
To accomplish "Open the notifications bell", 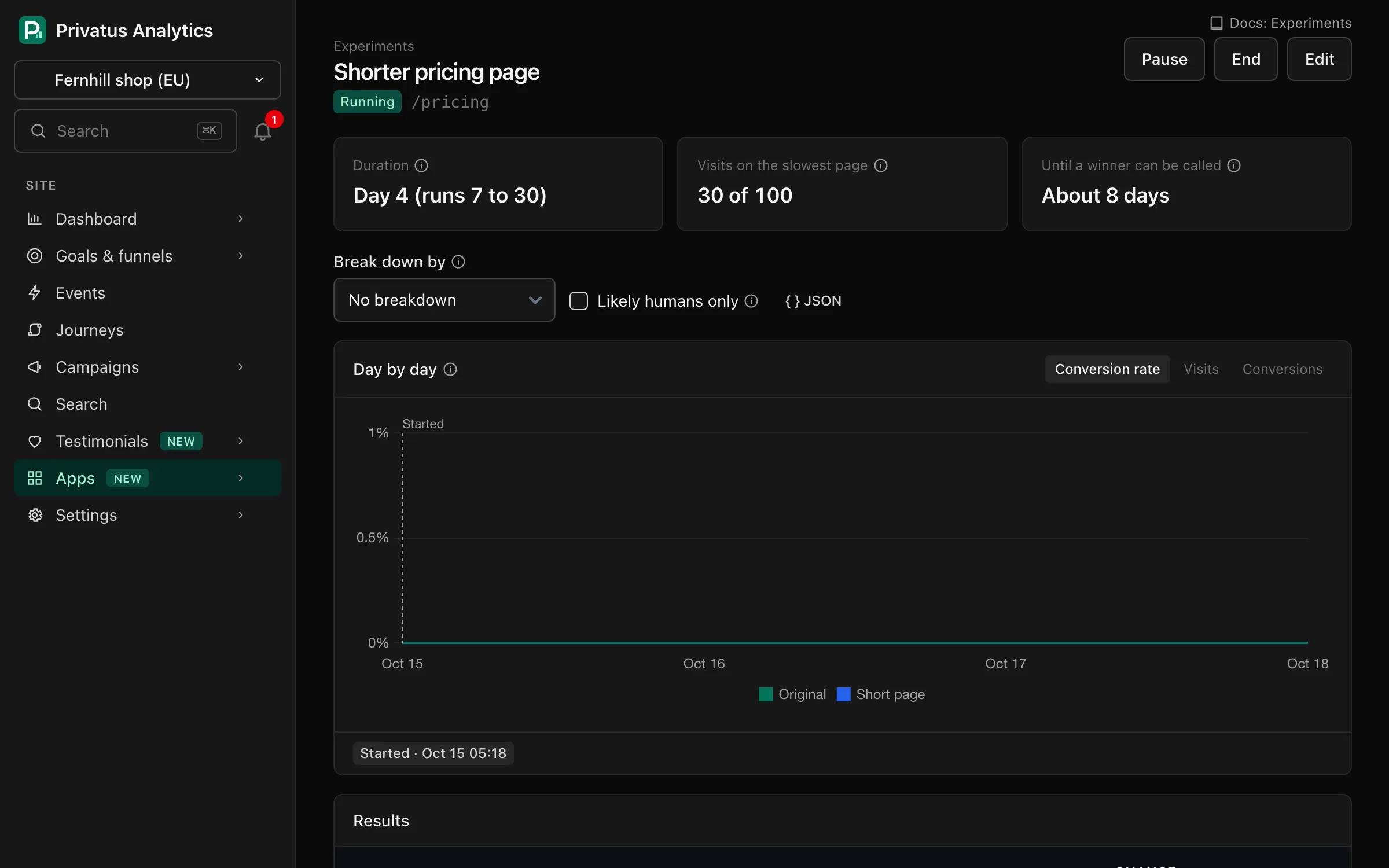I will coord(263,132).
